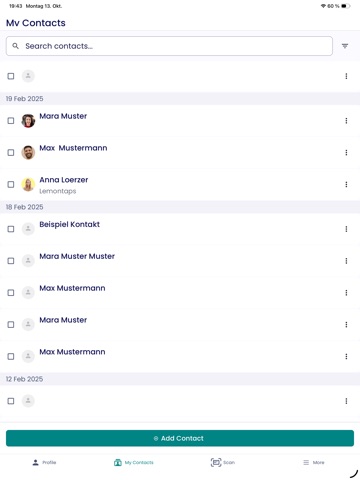360x480 pixels.
Task: Open three-dot menu for Beispiel Kontakt
Action: (x=346, y=229)
